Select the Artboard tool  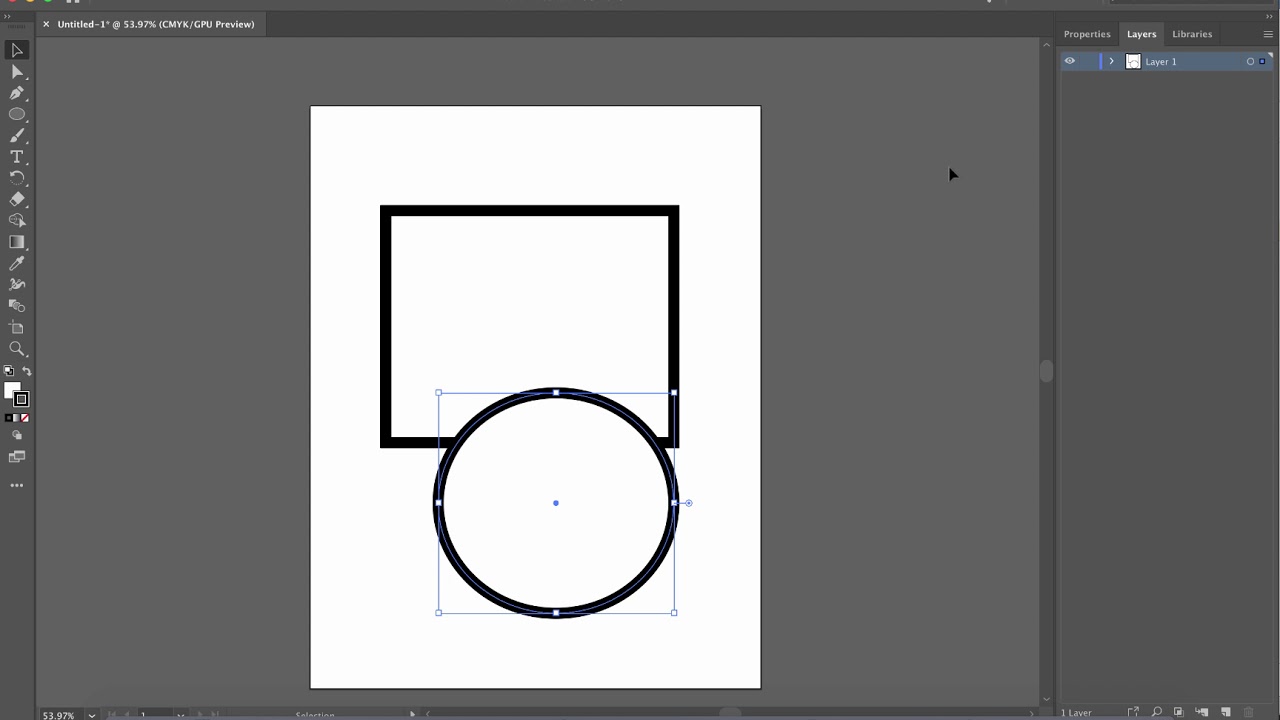pos(17,327)
